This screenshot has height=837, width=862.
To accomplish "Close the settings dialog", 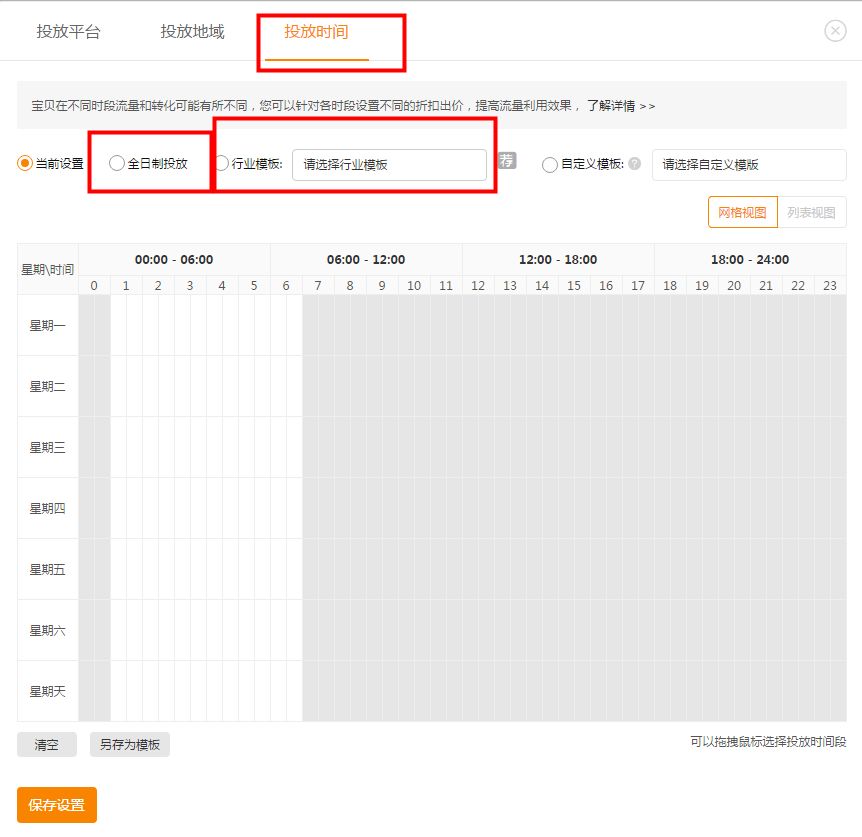I will 835,31.
